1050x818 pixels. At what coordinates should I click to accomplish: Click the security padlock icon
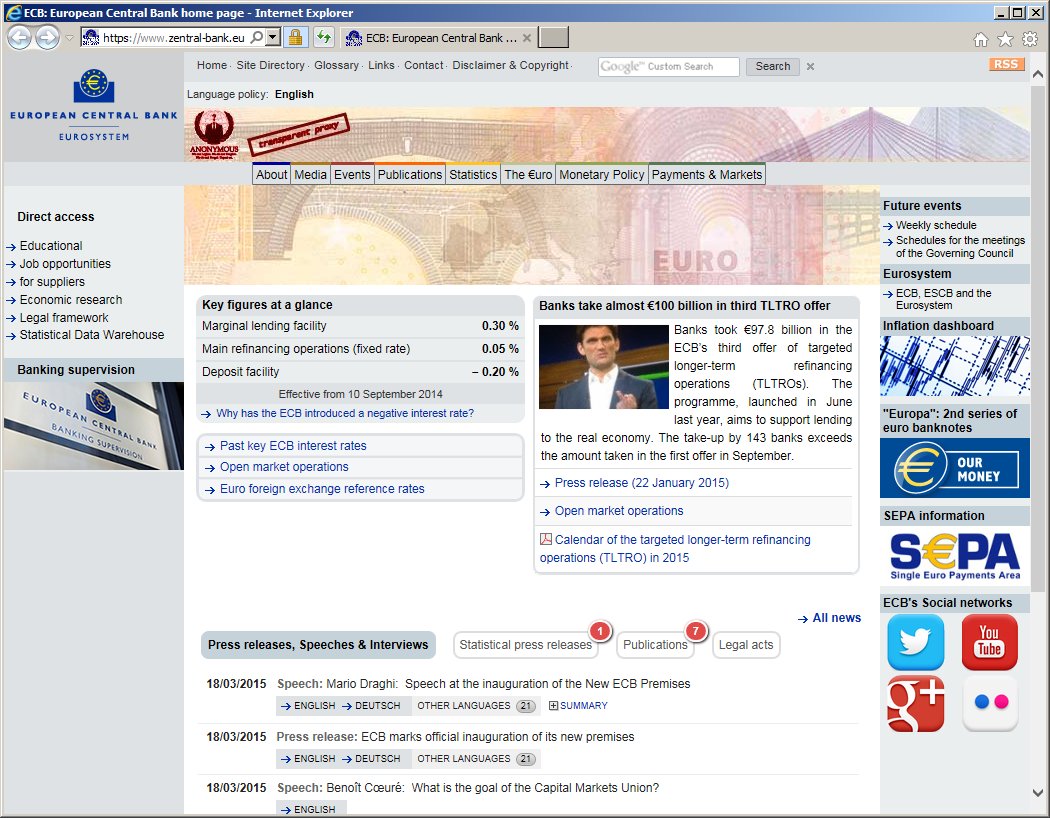pyautogui.click(x=295, y=38)
